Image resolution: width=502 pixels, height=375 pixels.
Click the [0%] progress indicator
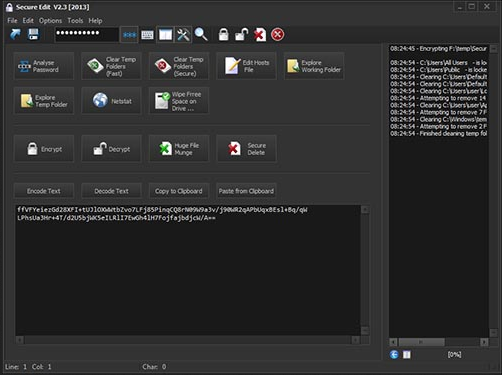[454, 355]
